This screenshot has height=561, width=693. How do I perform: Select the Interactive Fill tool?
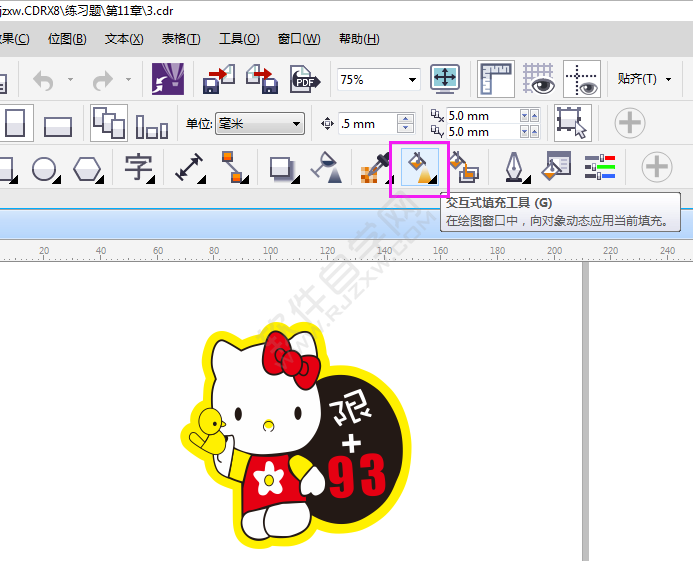pyautogui.click(x=424, y=167)
